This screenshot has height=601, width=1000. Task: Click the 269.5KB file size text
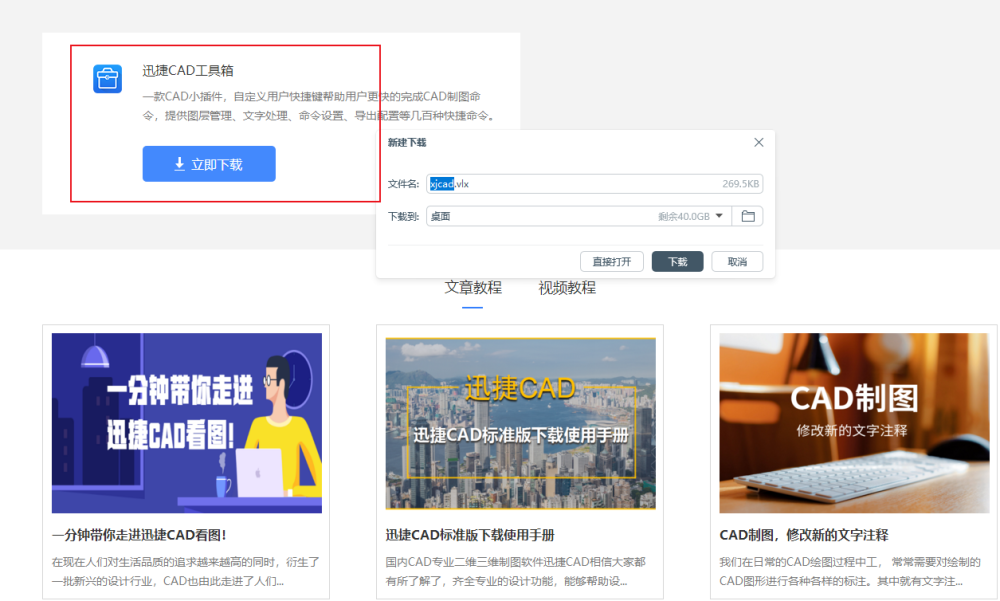740,184
